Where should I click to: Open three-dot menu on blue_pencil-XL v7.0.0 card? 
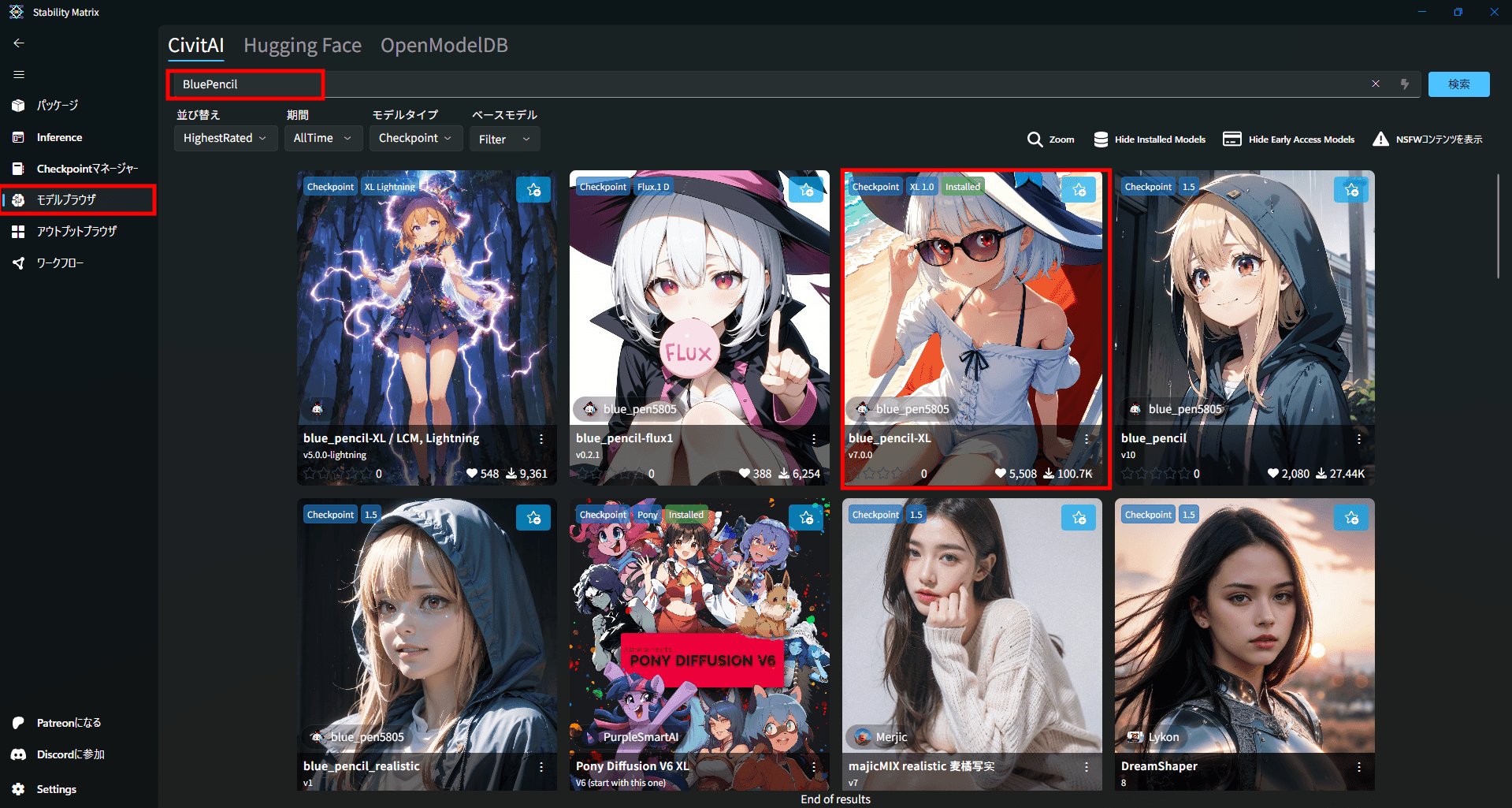1087,439
